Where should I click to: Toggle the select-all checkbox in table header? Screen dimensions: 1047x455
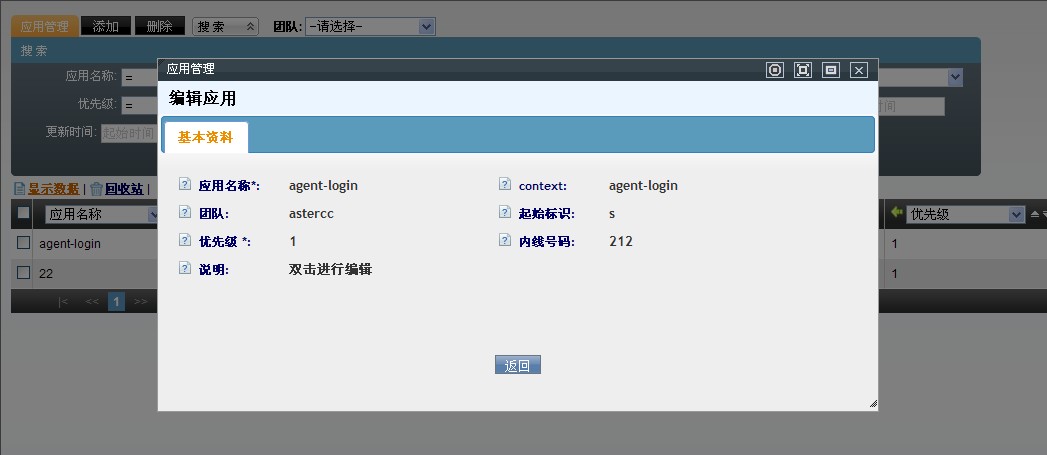tap(24, 214)
